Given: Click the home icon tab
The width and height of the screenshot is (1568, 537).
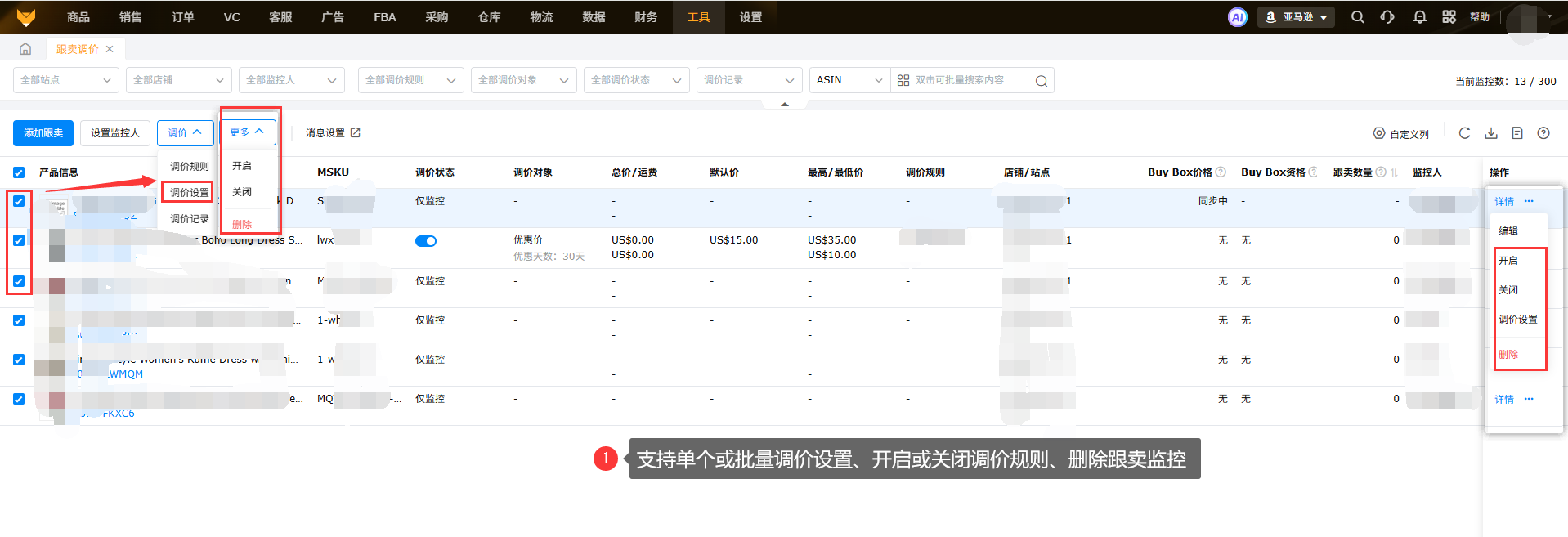Looking at the screenshot, I should click(25, 49).
